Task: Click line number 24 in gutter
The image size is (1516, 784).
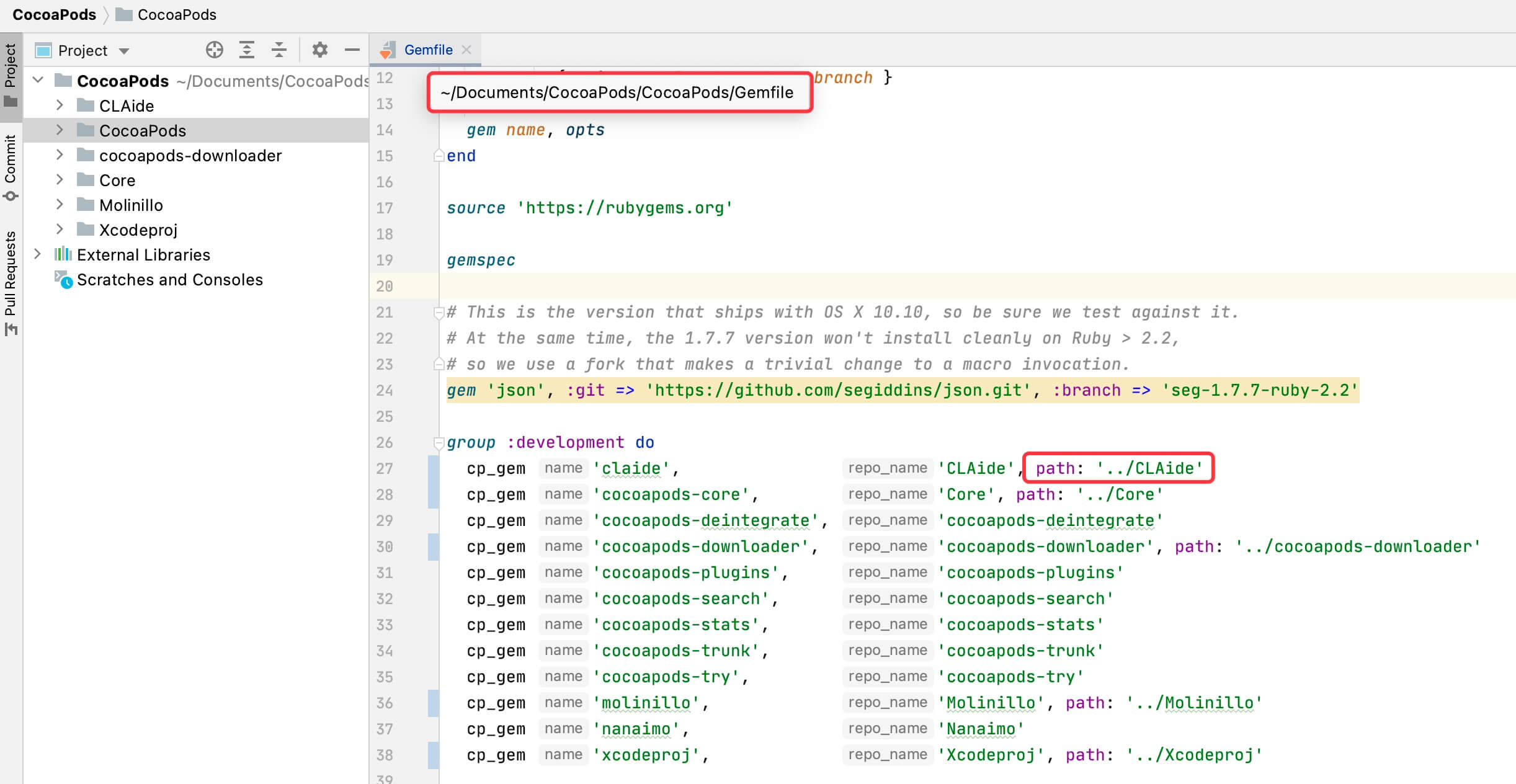Action: tap(385, 390)
